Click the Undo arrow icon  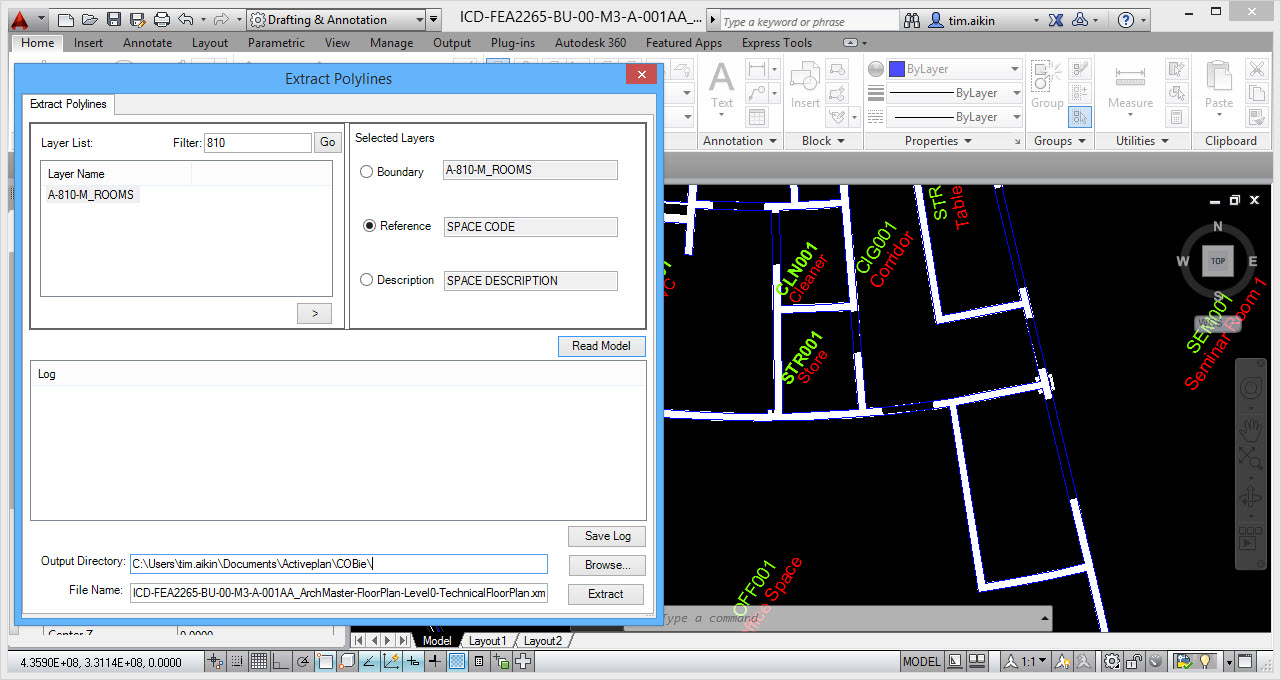(x=186, y=19)
